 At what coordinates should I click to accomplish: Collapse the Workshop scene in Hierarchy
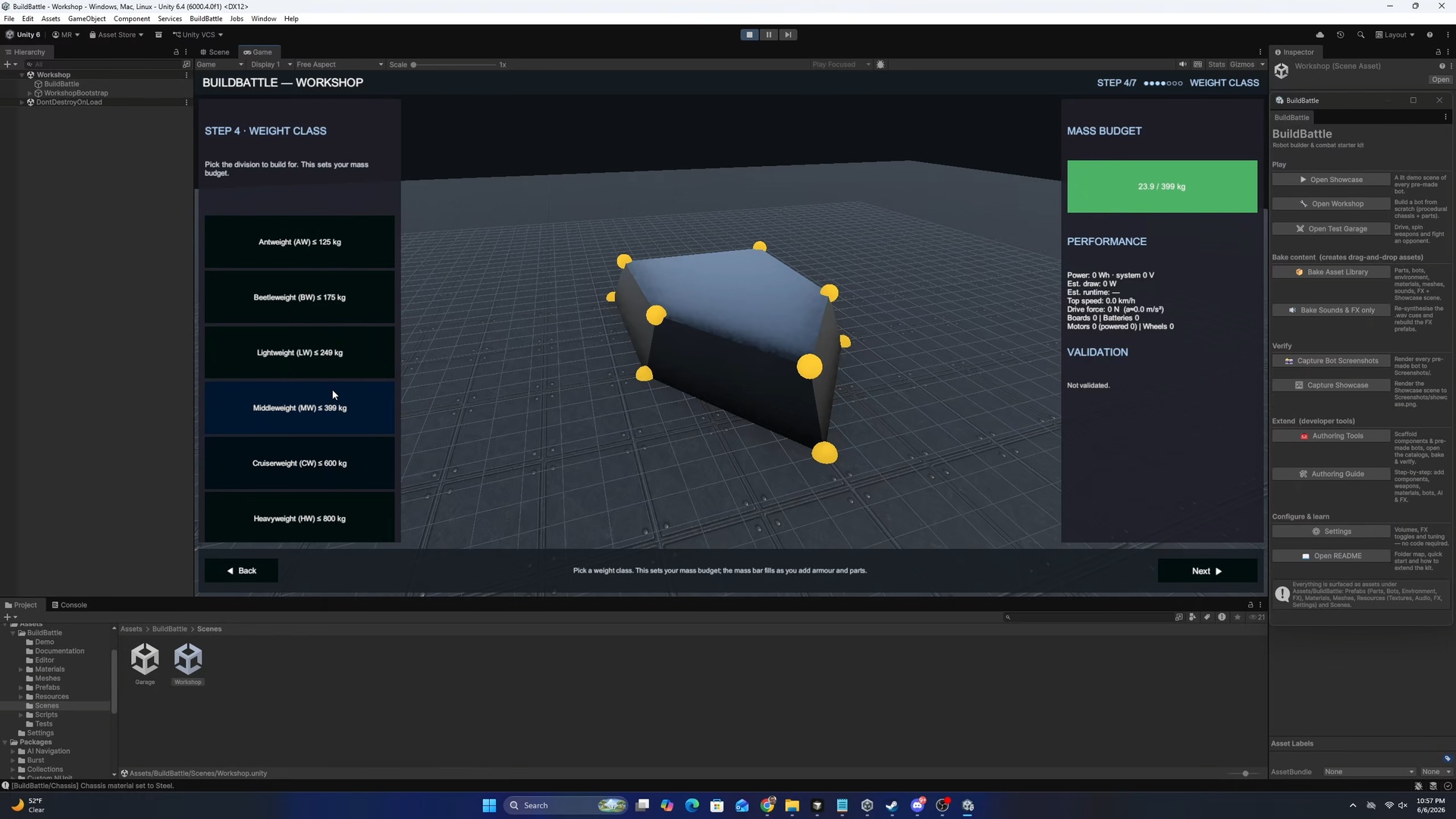(x=22, y=75)
